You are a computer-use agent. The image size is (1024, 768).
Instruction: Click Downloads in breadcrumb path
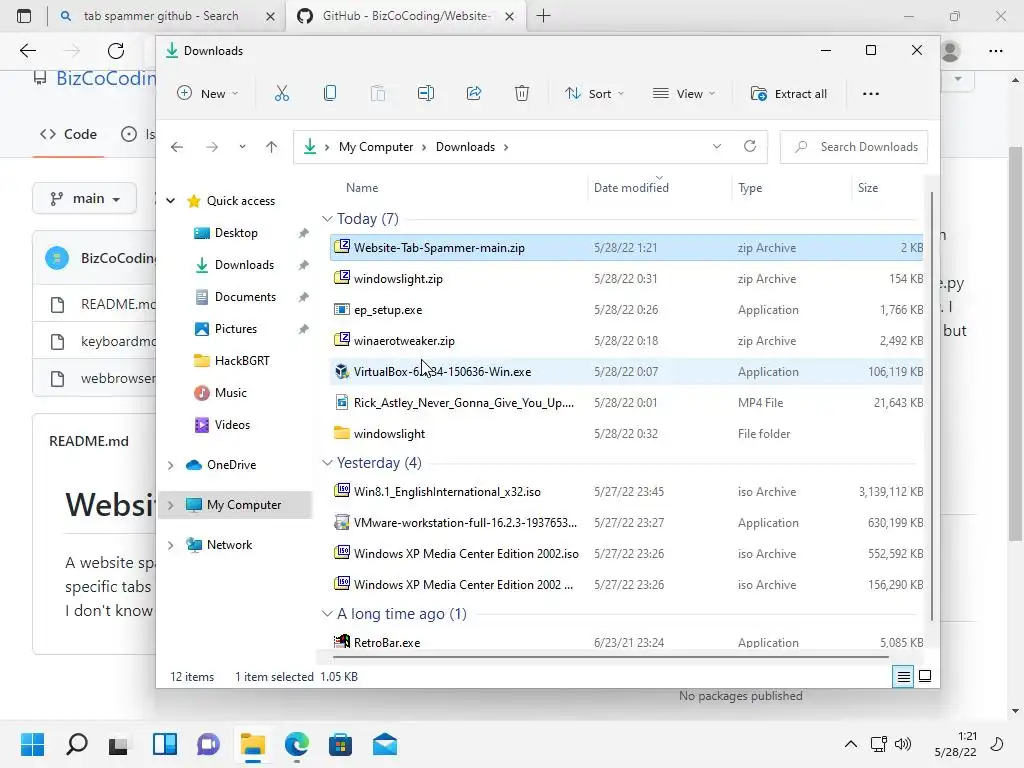pos(465,147)
